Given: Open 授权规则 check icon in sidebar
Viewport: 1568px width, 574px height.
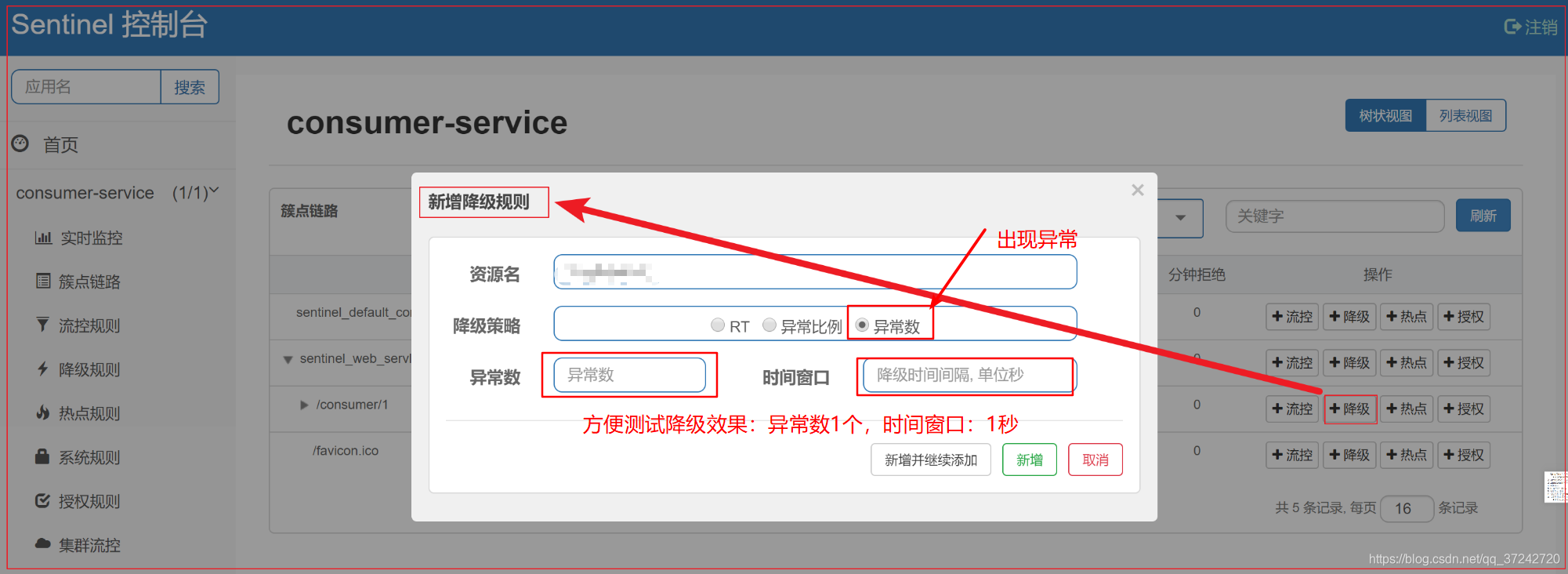Looking at the screenshot, I should click(42, 500).
